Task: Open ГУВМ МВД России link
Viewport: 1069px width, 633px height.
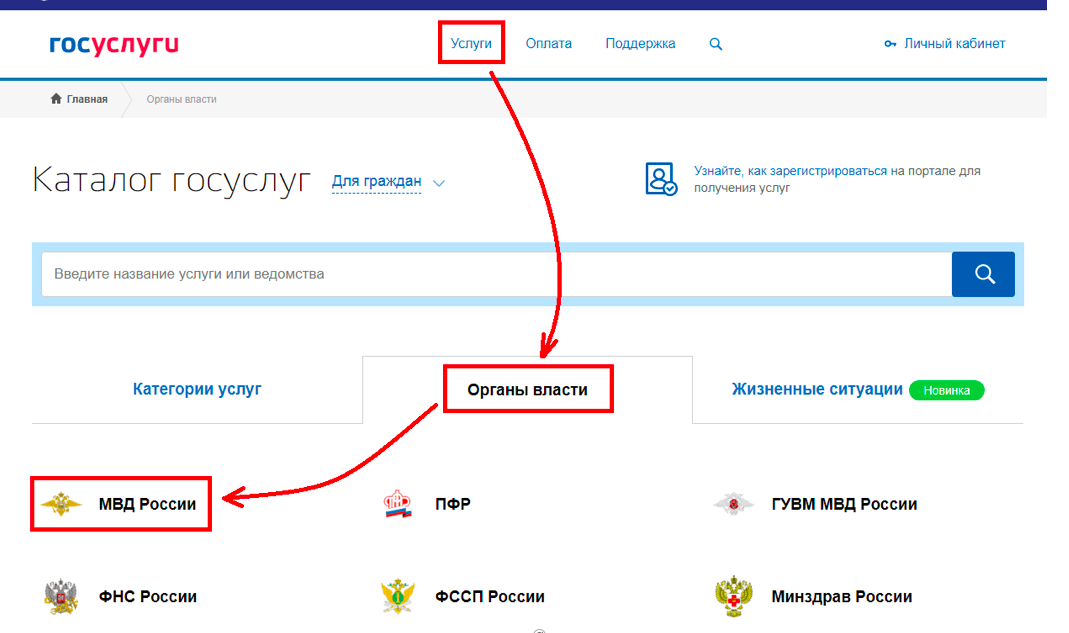Action: [844, 504]
